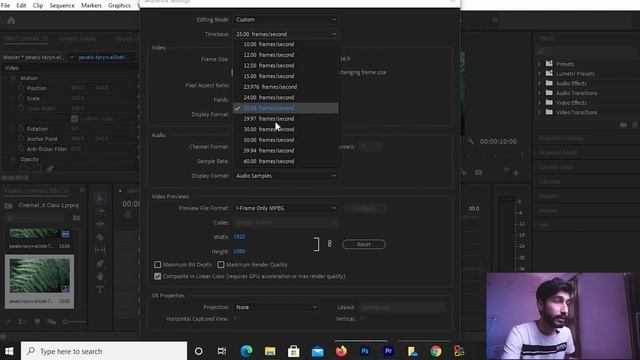Open the Markers menu
Viewport: 640px width, 360px height.
[x=91, y=5]
